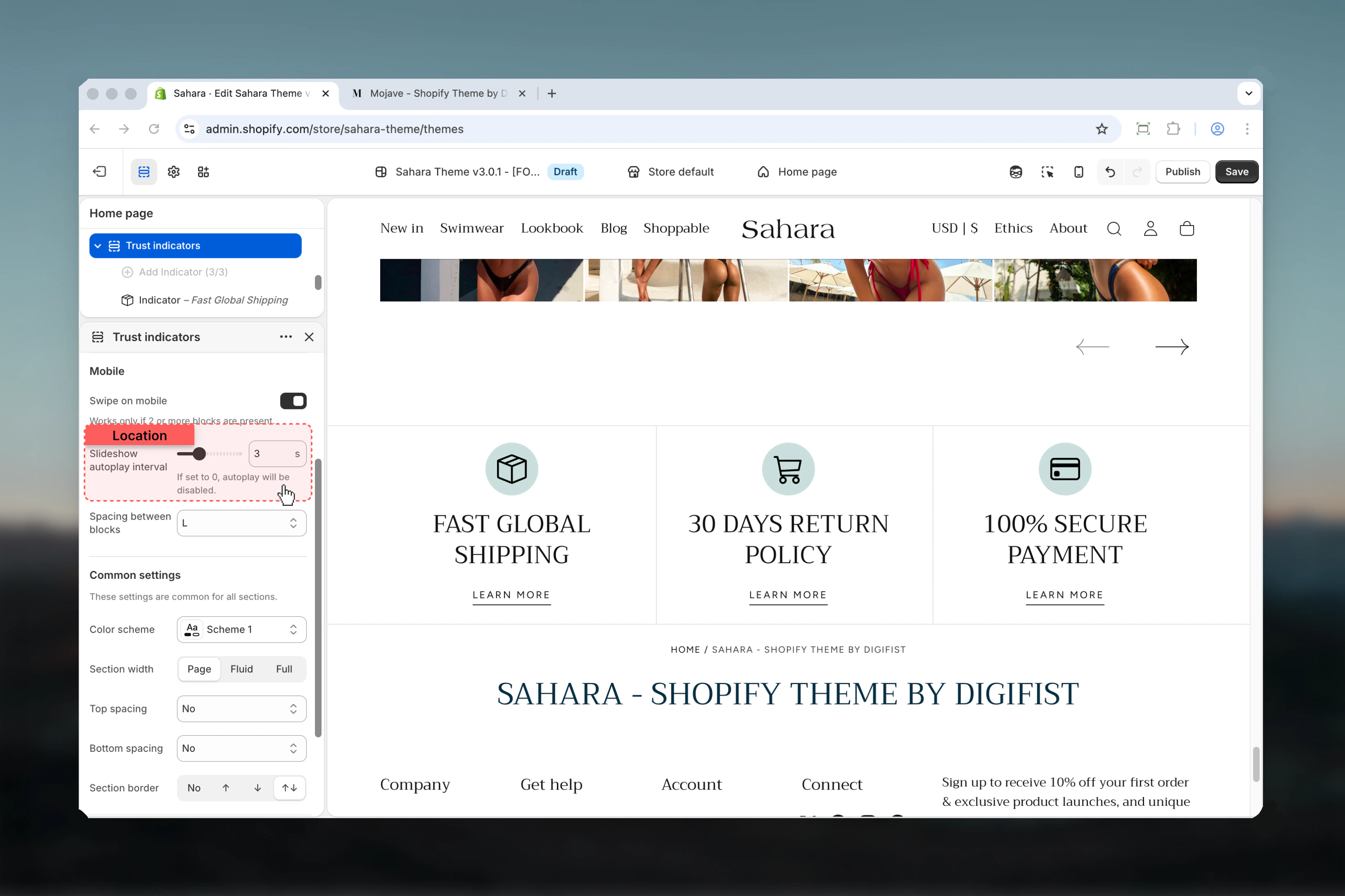Click Learn More under Fast Global Shipping
The height and width of the screenshot is (896, 1345).
(512, 596)
